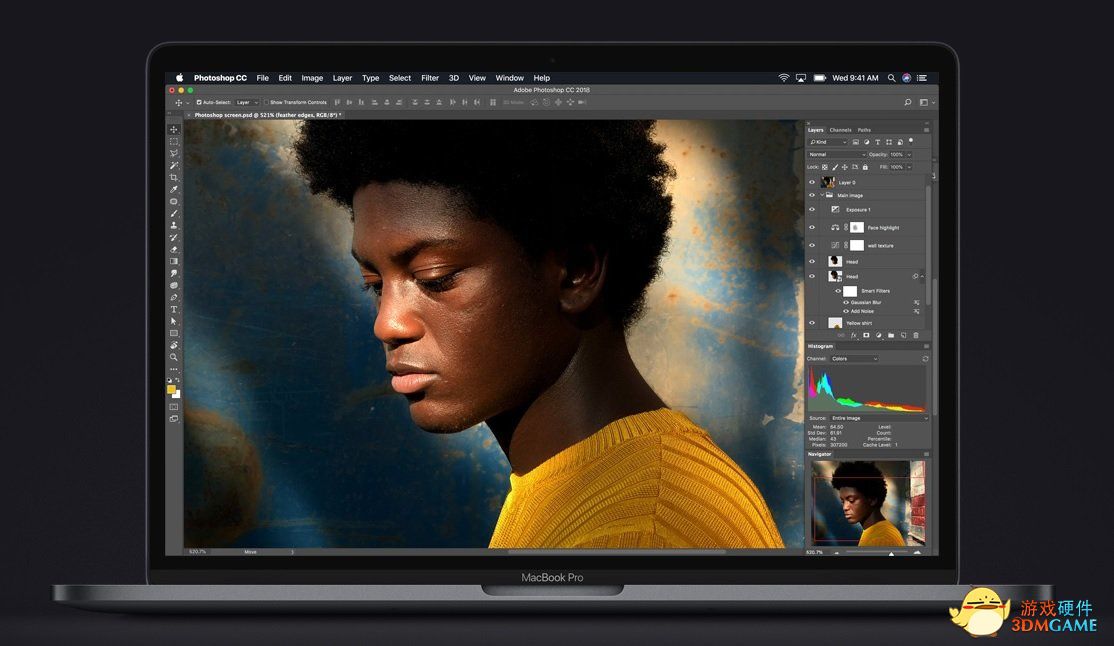Select the Lasso tool

pos(174,154)
